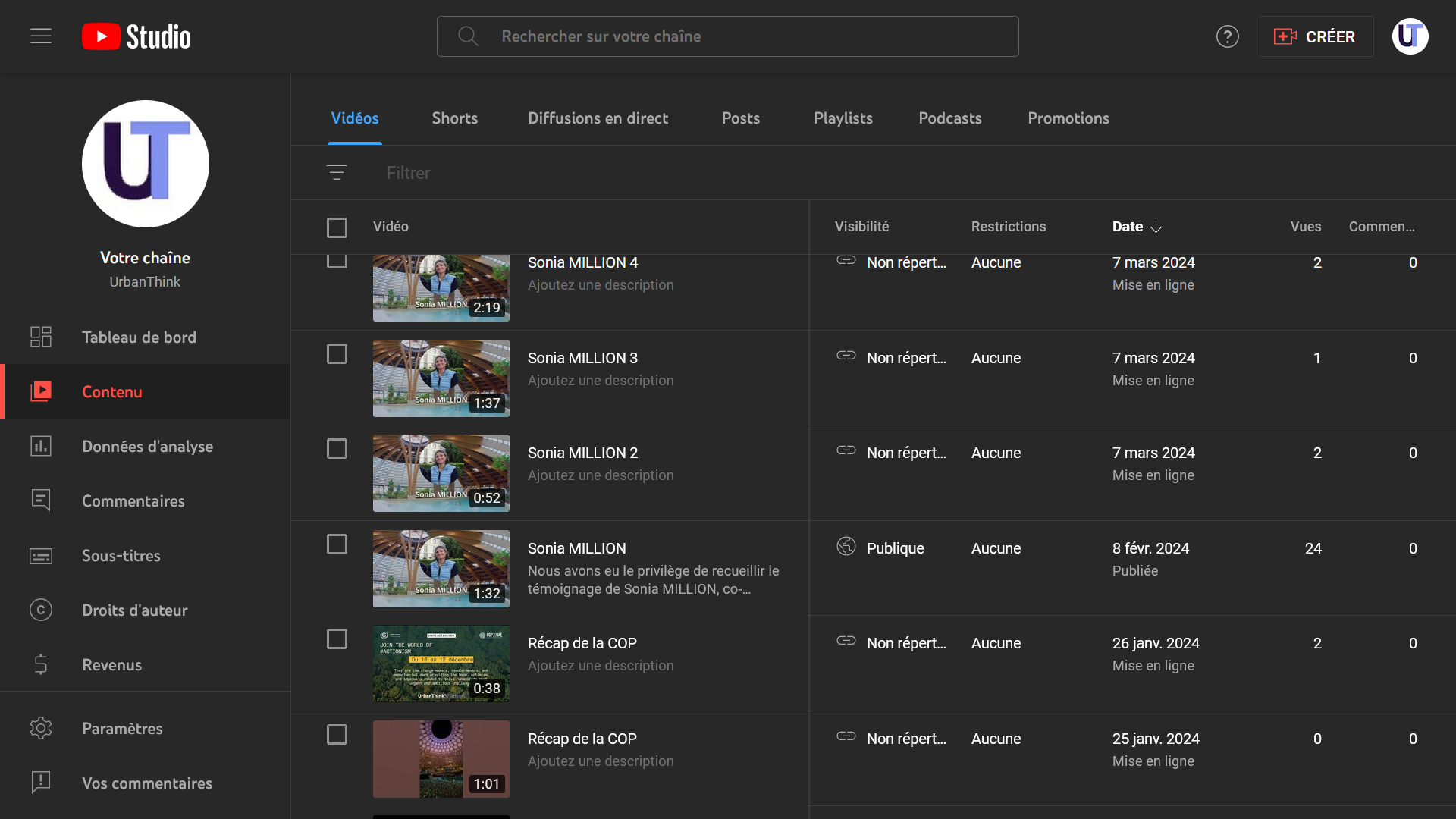This screenshot has width=1456, height=819.
Task: Open the account avatar menu
Action: tap(1410, 36)
